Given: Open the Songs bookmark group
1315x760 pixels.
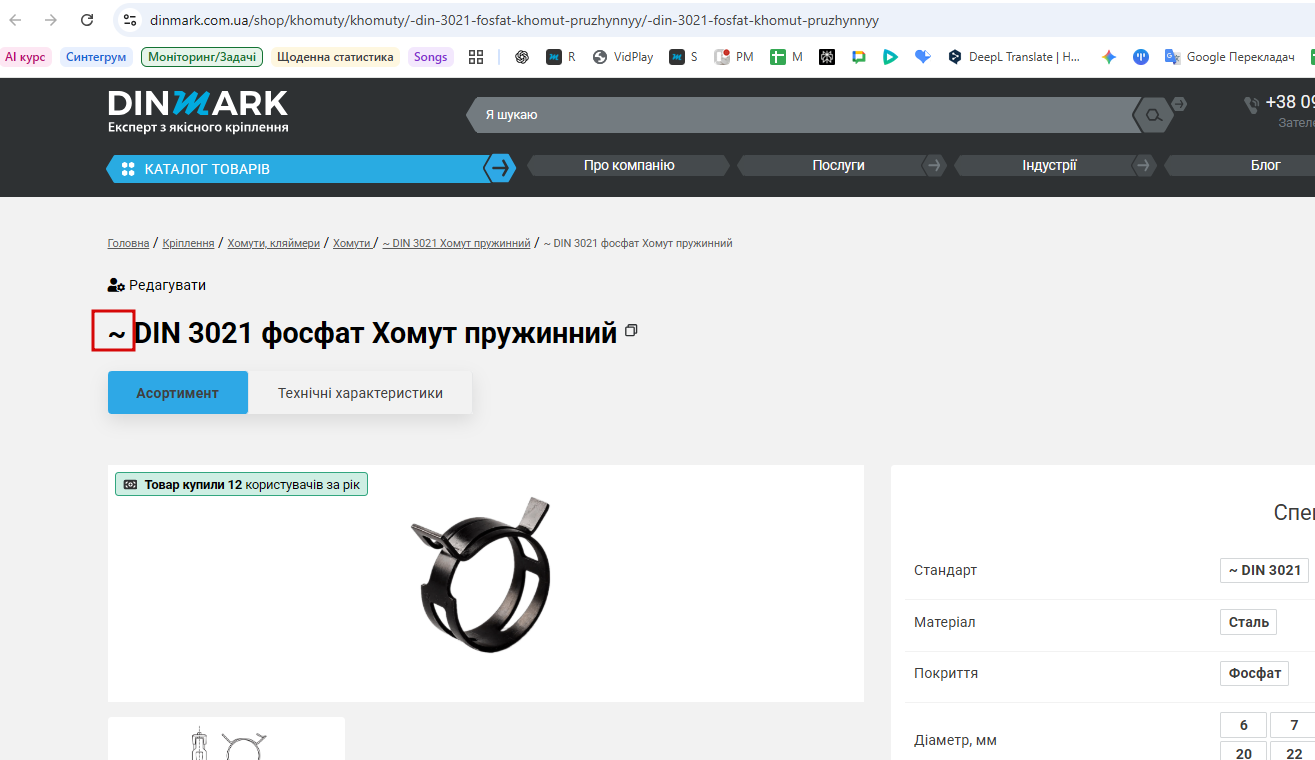Looking at the screenshot, I should (x=431, y=57).
